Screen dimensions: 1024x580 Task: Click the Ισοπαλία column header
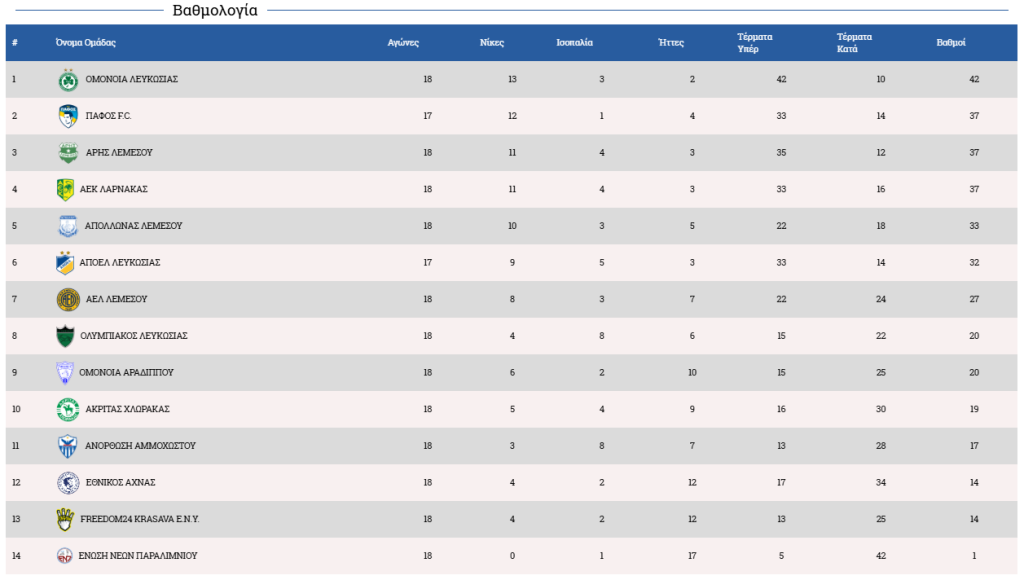tap(575, 43)
